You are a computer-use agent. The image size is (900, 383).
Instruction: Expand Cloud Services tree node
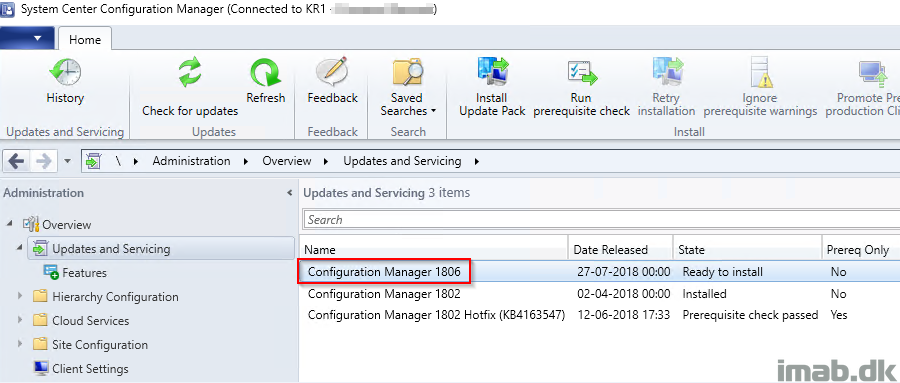pos(21,320)
